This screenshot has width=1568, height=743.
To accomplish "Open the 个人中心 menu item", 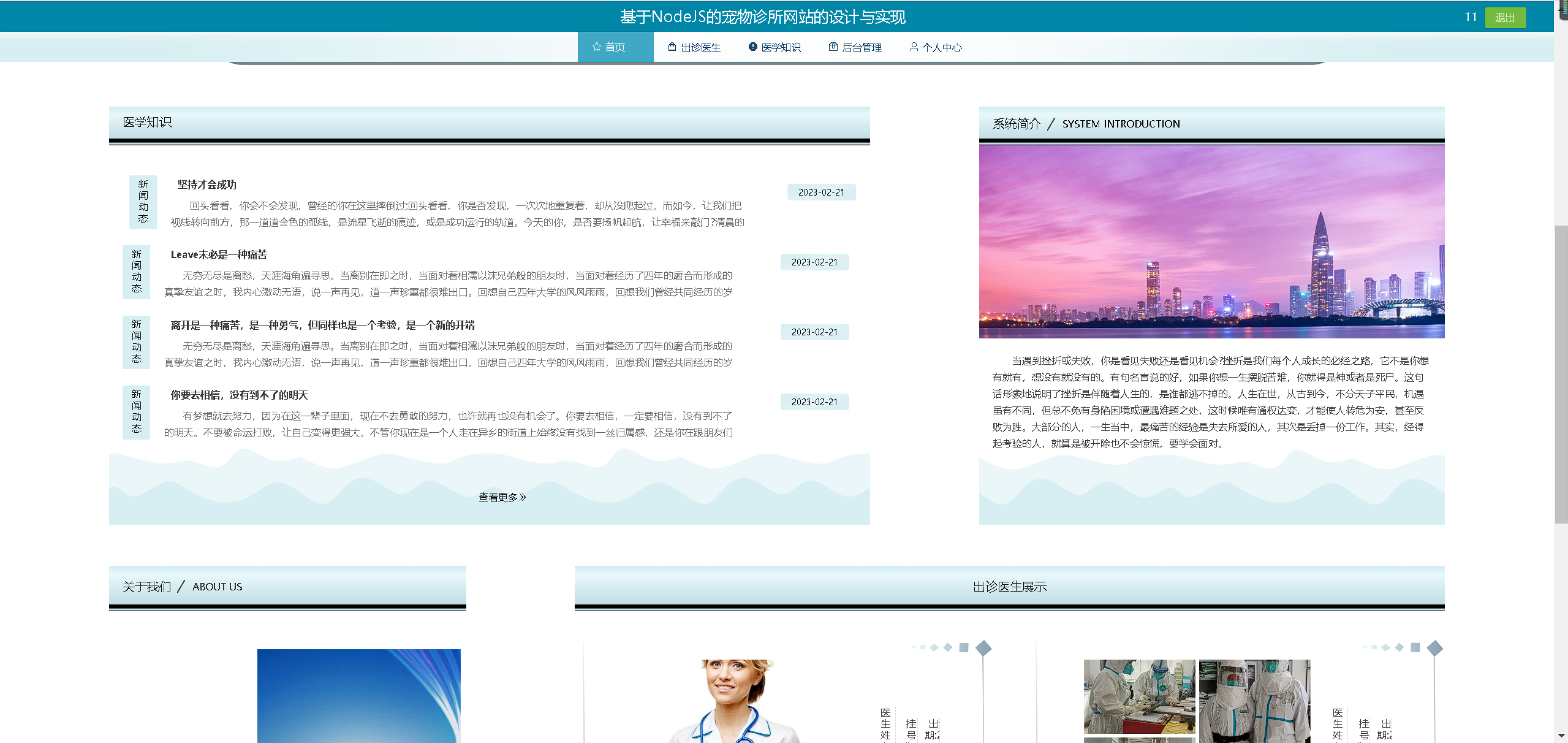I will (936, 47).
